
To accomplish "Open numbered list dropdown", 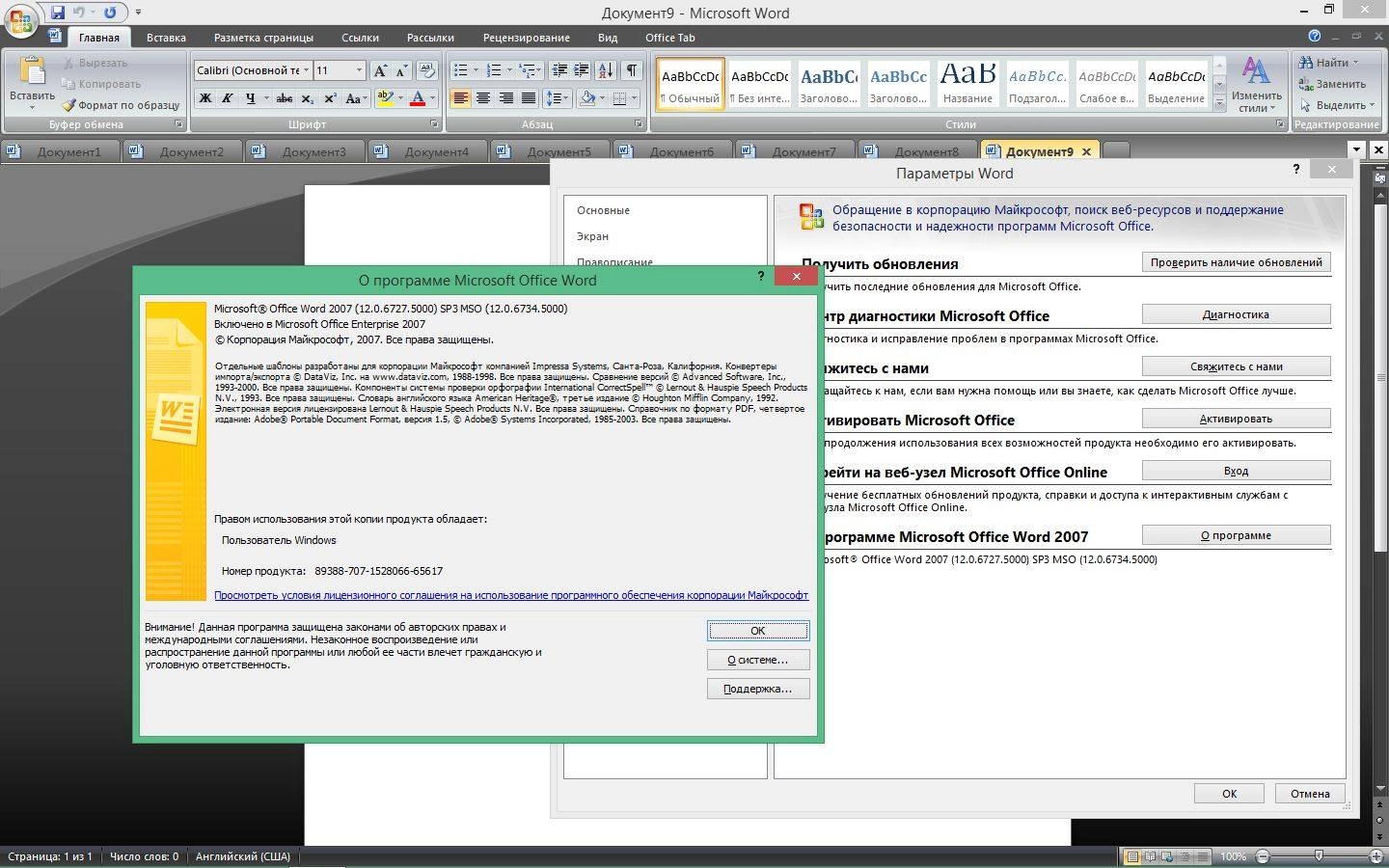I will (508, 70).
